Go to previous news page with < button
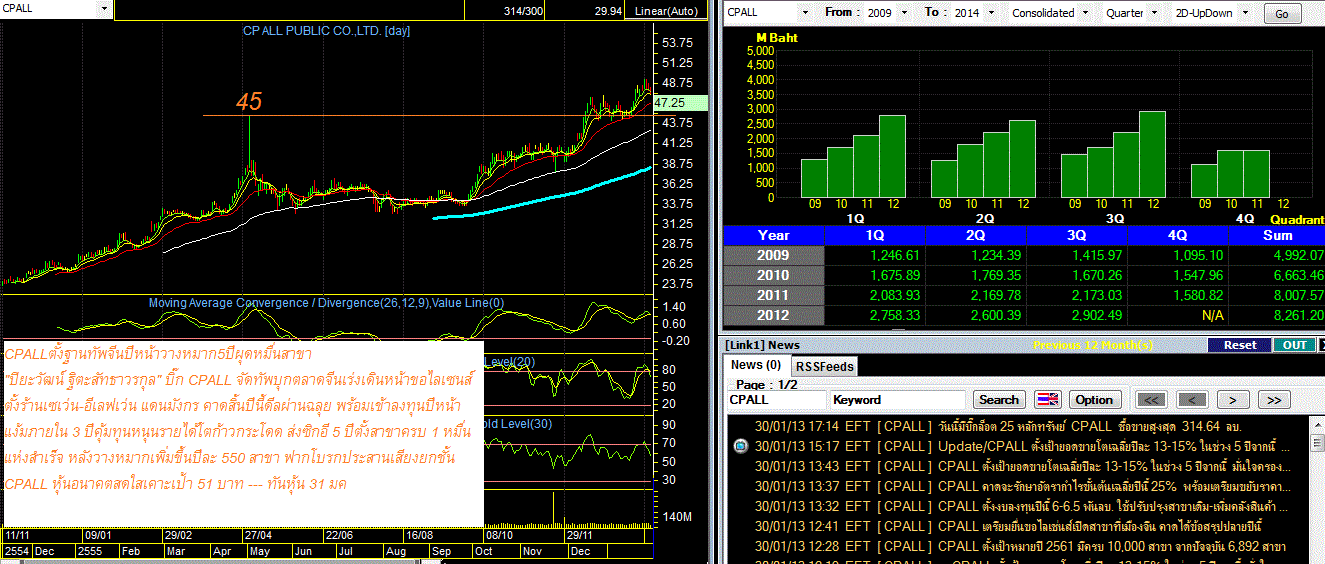The image size is (1325, 564). (1193, 399)
